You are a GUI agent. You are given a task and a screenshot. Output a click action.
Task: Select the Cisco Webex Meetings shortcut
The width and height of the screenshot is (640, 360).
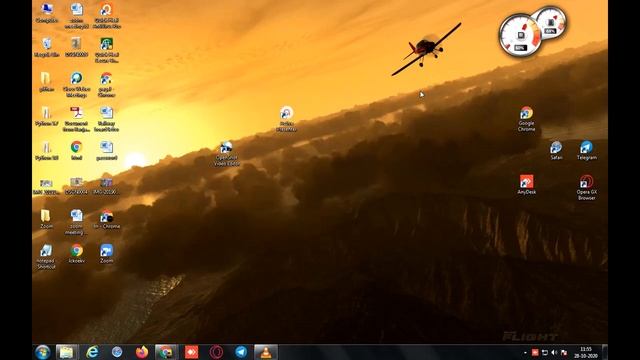coord(76,84)
